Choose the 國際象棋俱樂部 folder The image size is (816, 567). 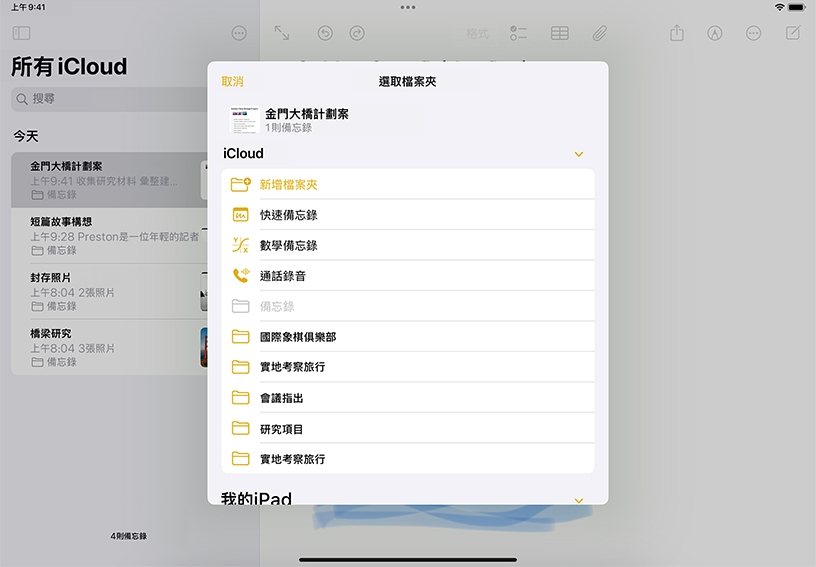(298, 337)
